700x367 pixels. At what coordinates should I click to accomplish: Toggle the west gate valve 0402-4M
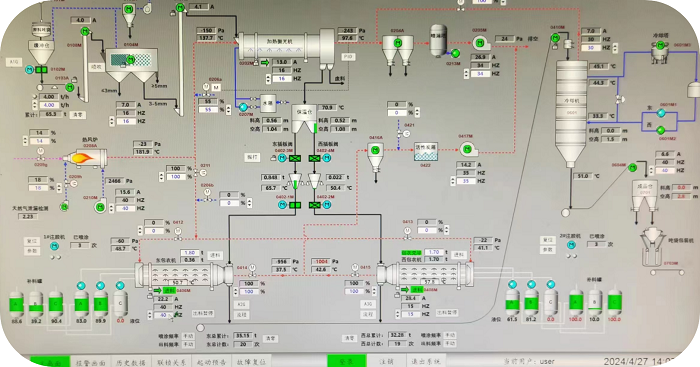coord(314,158)
